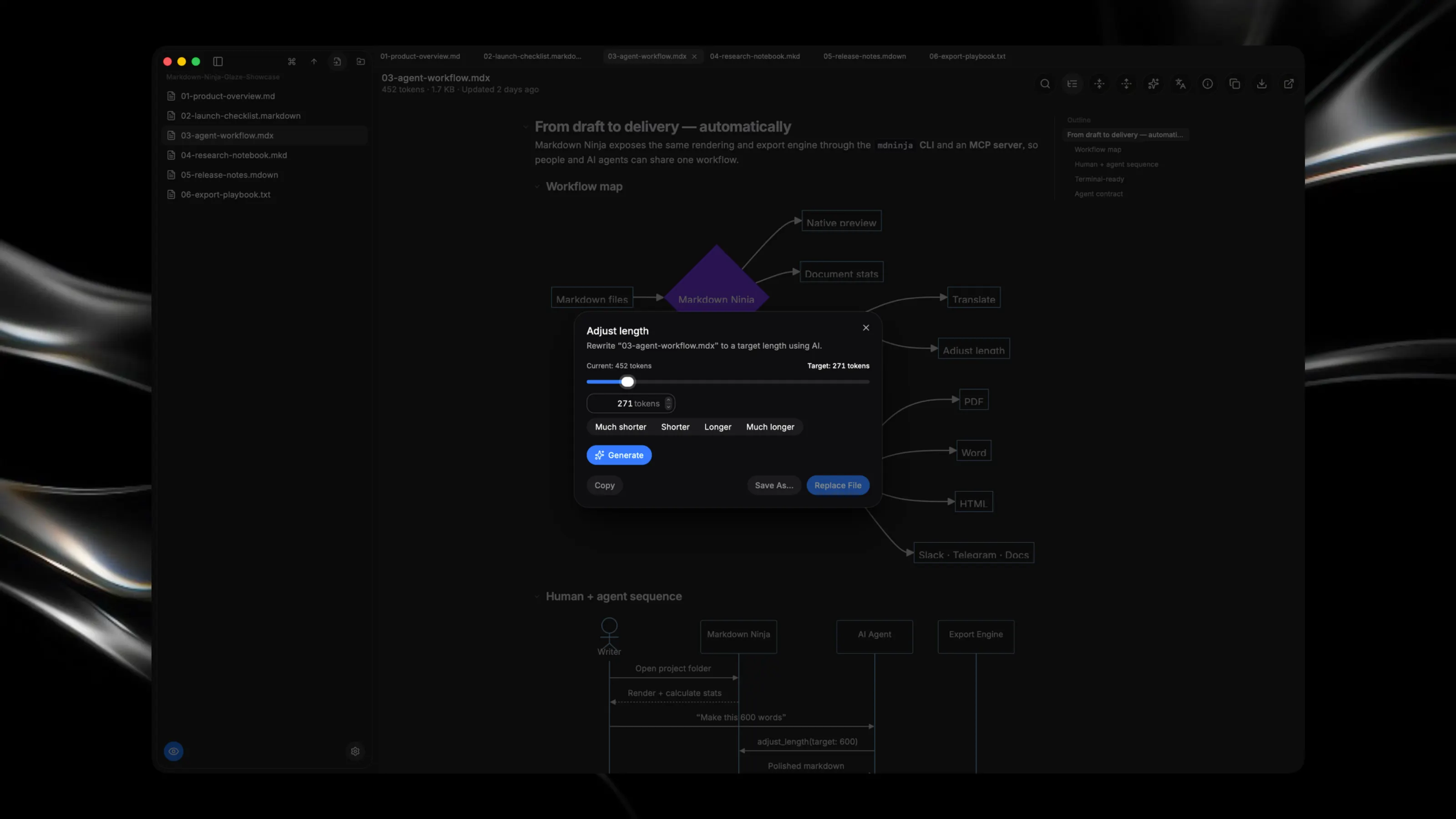The width and height of the screenshot is (1456, 819).
Task: Switch to the 02-launch-checklist.markdo... tab
Action: (532, 56)
